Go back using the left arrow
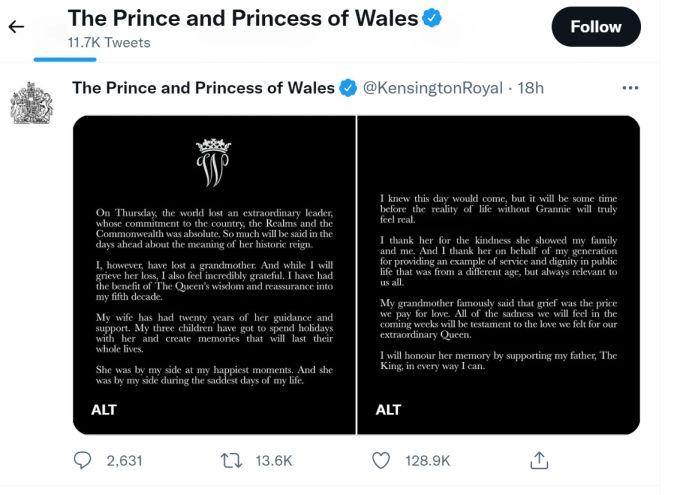This screenshot has height=495, width=680. click(16, 27)
